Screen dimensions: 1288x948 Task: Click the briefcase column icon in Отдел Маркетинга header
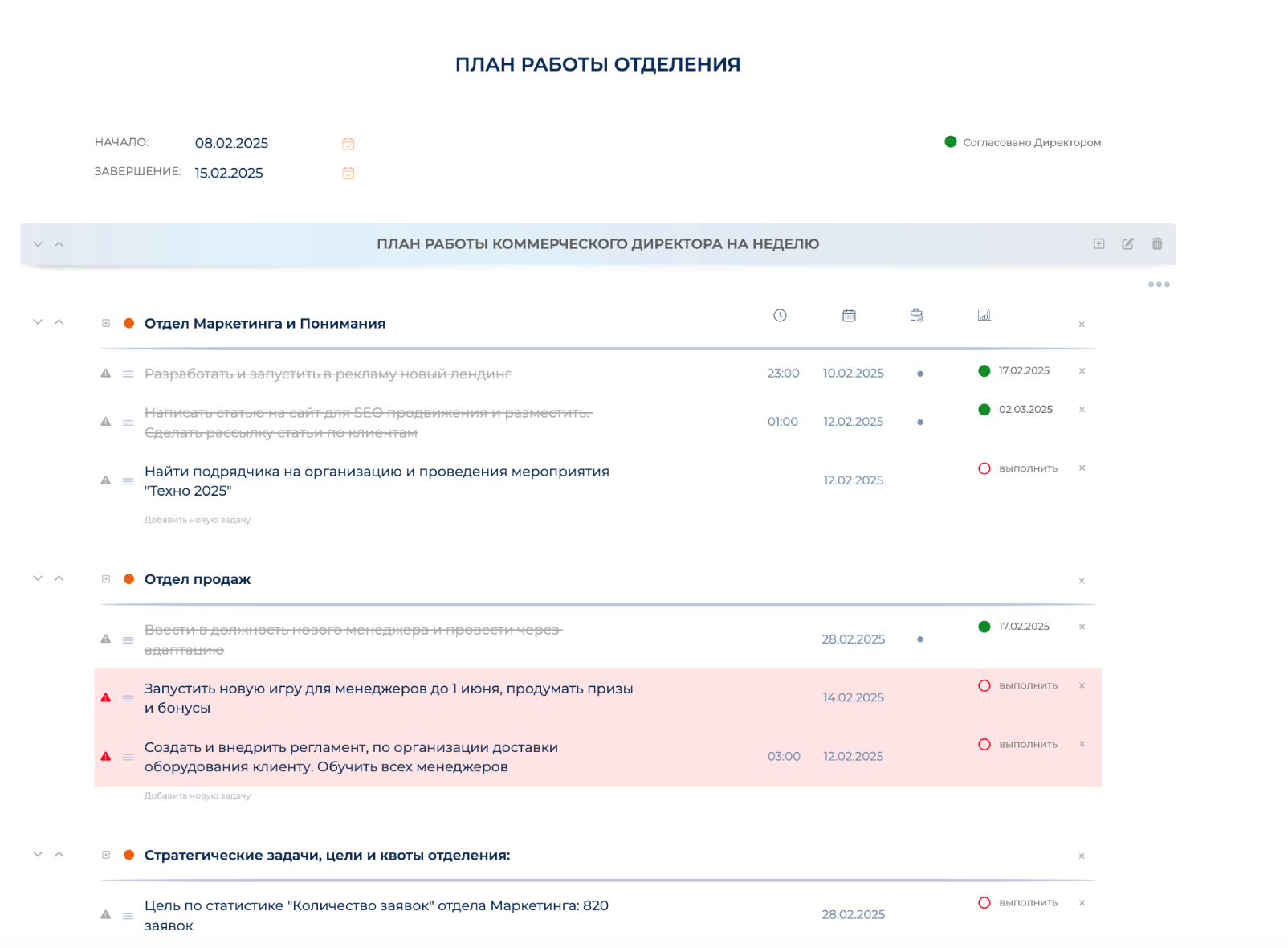point(915,316)
